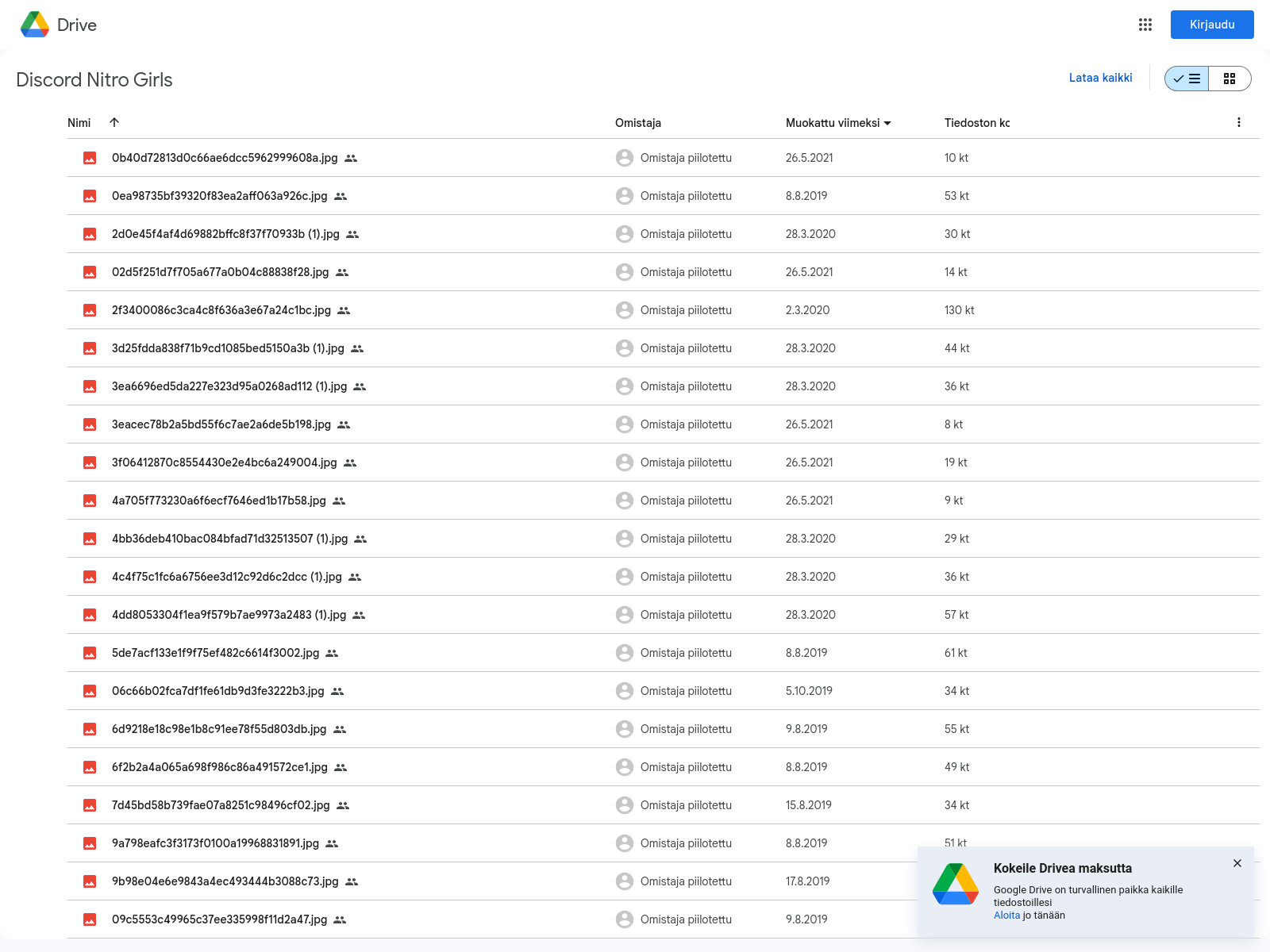Screen dimensions: 1270x952
Task: Click the 130 kt file size value
Action: 959,310
